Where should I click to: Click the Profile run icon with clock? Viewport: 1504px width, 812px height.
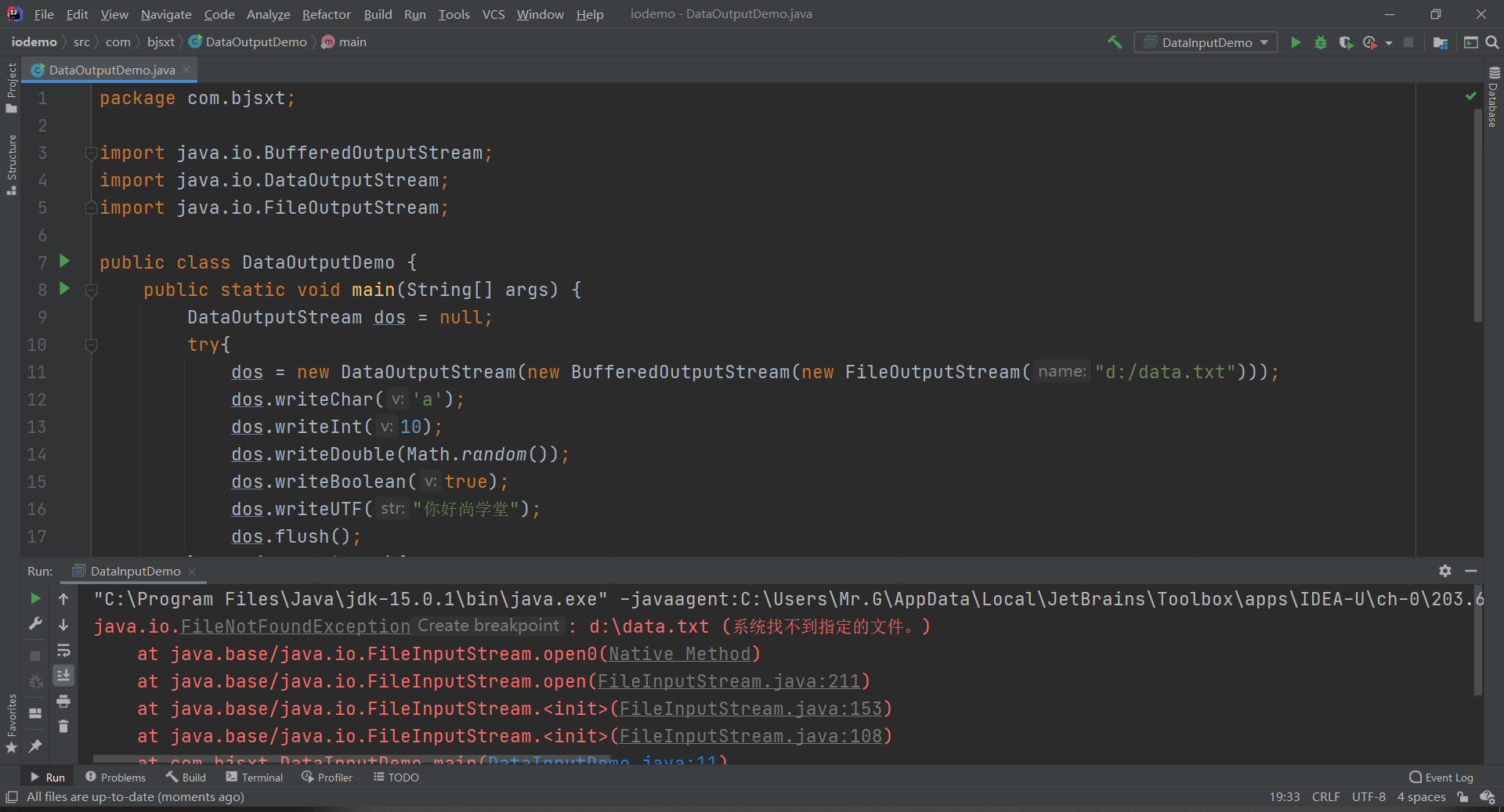point(1370,42)
